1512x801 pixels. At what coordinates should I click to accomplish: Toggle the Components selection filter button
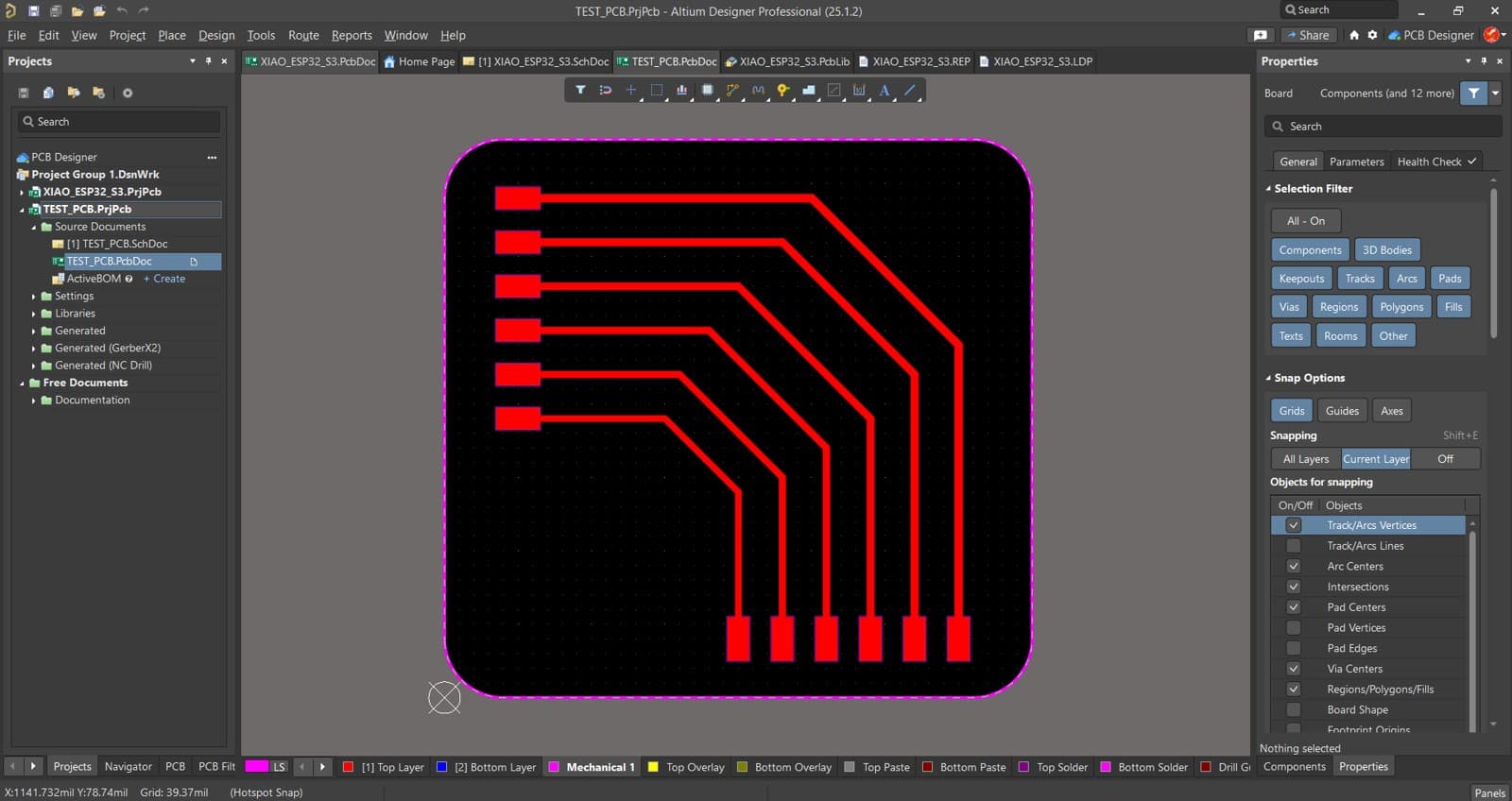click(x=1310, y=250)
